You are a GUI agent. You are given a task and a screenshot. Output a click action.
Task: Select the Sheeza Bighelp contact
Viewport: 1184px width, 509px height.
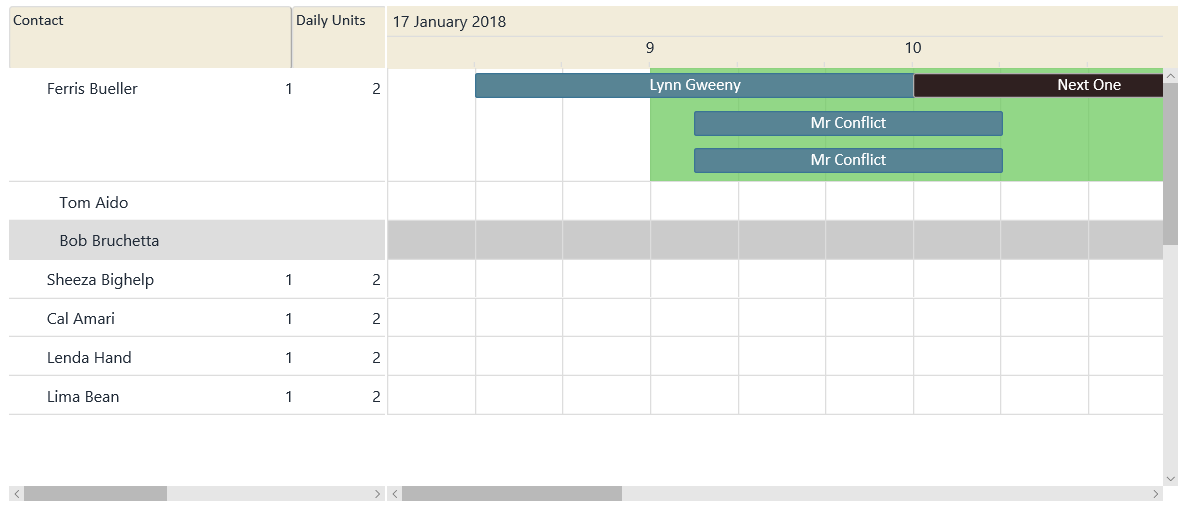click(x=100, y=280)
